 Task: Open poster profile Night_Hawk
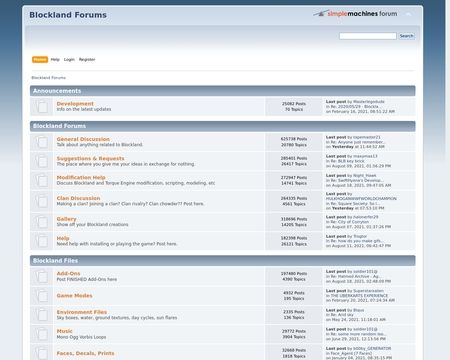364,175
